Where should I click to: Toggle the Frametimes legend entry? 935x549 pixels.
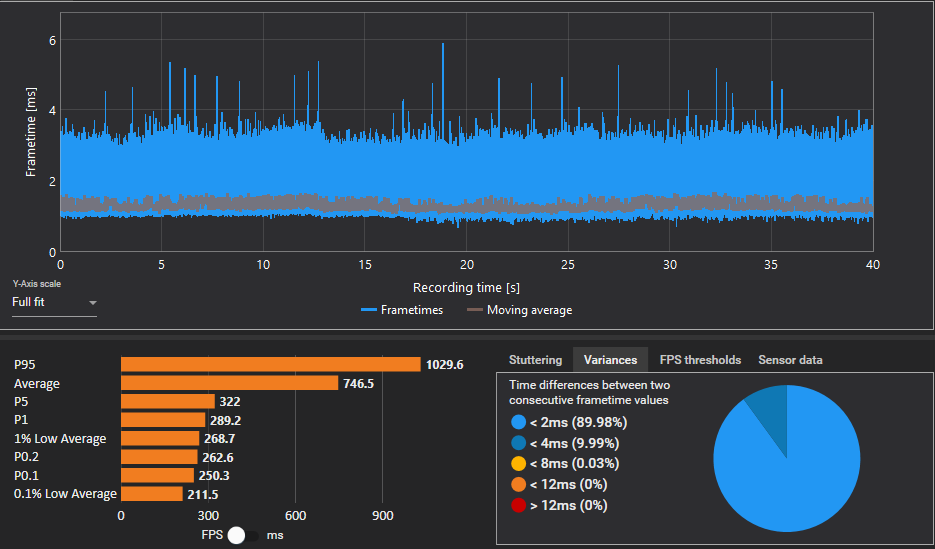pos(402,310)
